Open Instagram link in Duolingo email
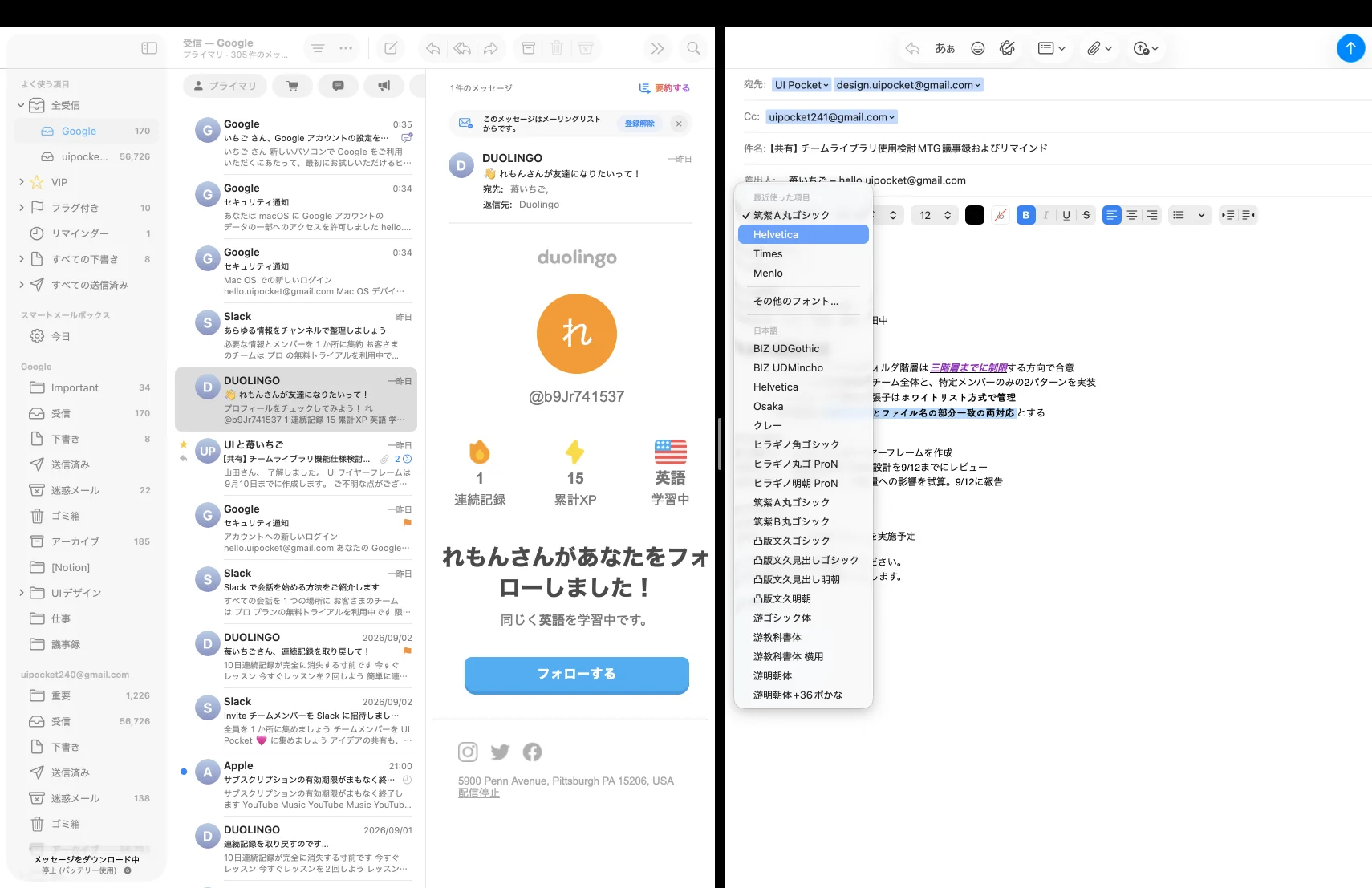The width and height of the screenshot is (1372, 888). [468, 752]
